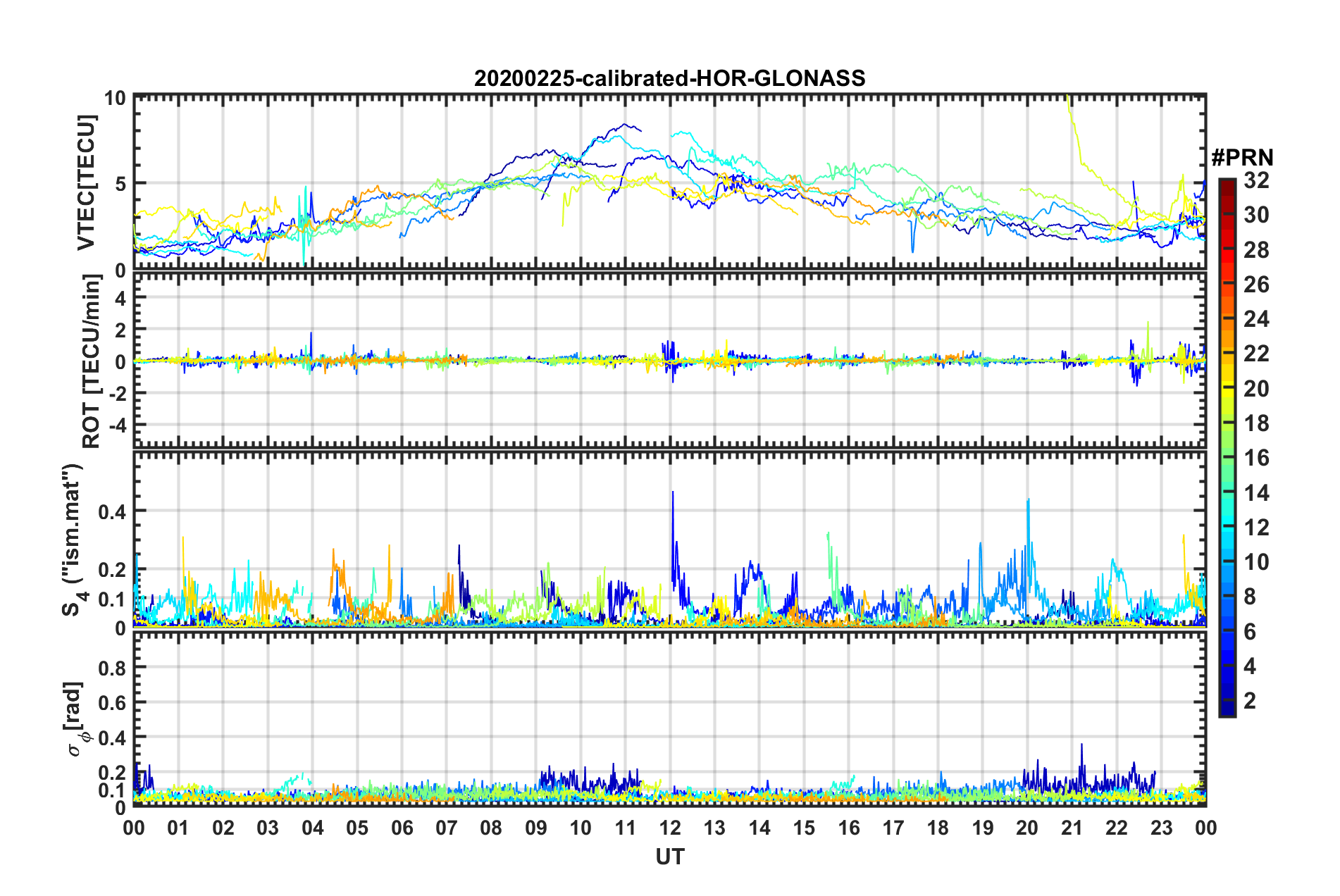Click sigma phi y-axis tick label 0.6
The height and width of the screenshot is (896, 1340).
pos(112,703)
